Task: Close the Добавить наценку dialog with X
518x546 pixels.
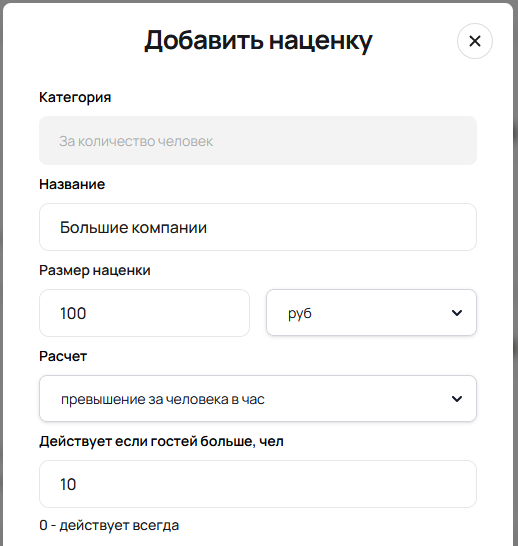Action: (474, 41)
